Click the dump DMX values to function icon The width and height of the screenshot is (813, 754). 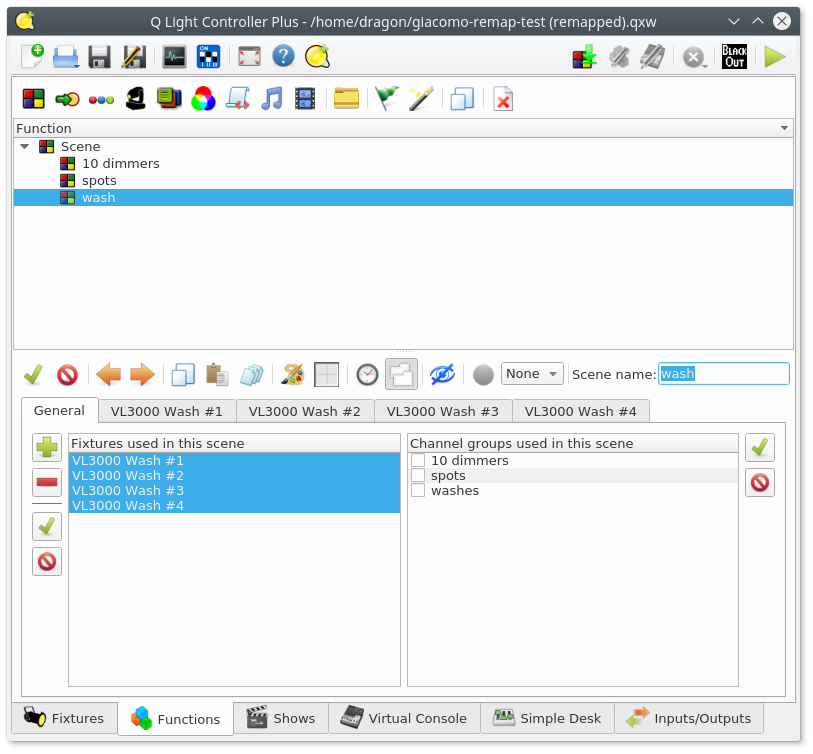click(585, 57)
